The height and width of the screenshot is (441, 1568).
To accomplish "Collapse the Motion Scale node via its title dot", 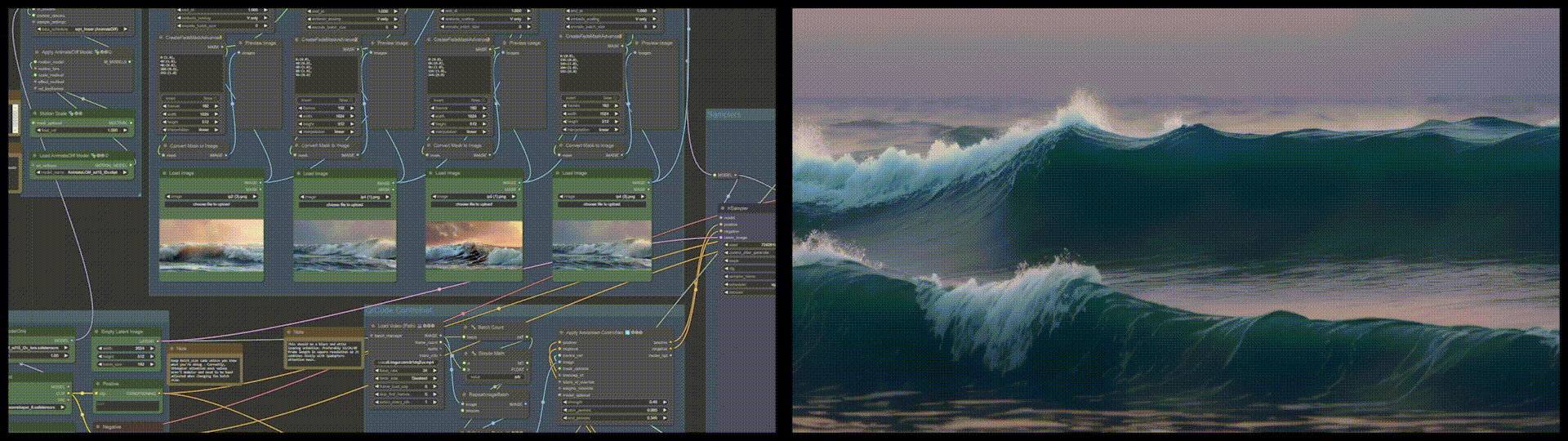I will pos(35,114).
